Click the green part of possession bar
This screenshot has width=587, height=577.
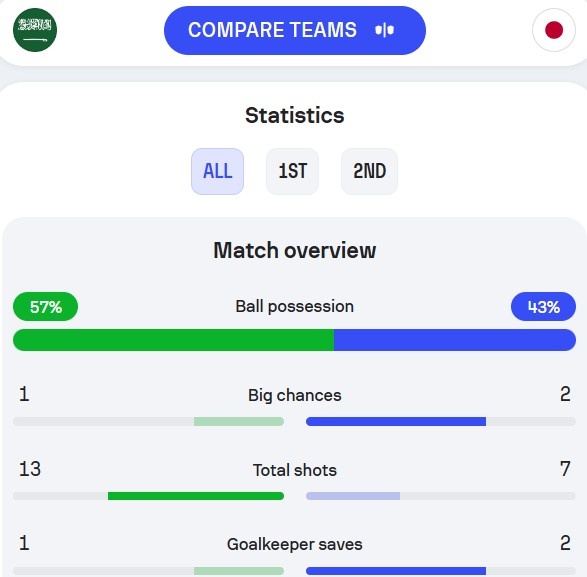tap(173, 340)
